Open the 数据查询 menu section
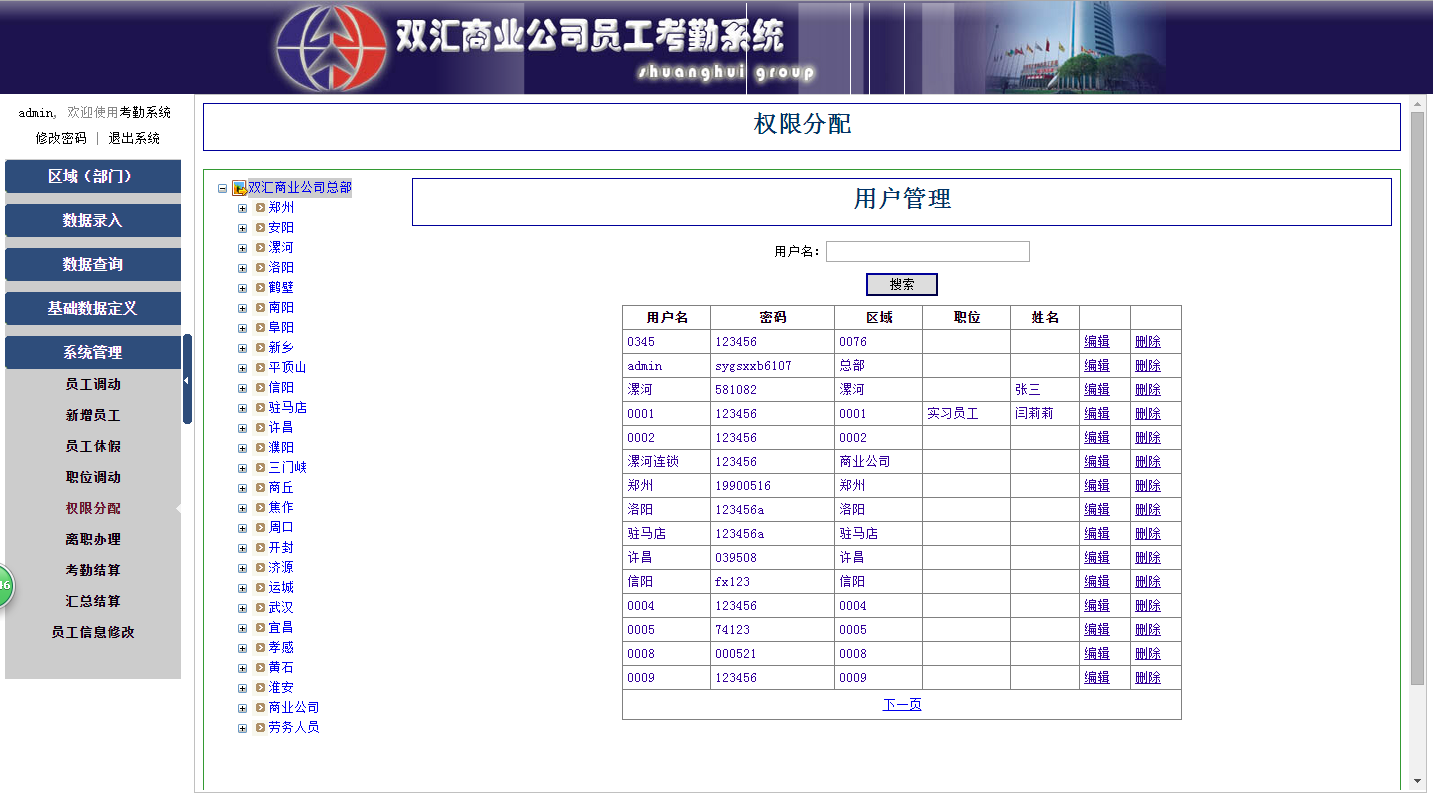Viewport: 1433px width, 795px height. (x=93, y=264)
